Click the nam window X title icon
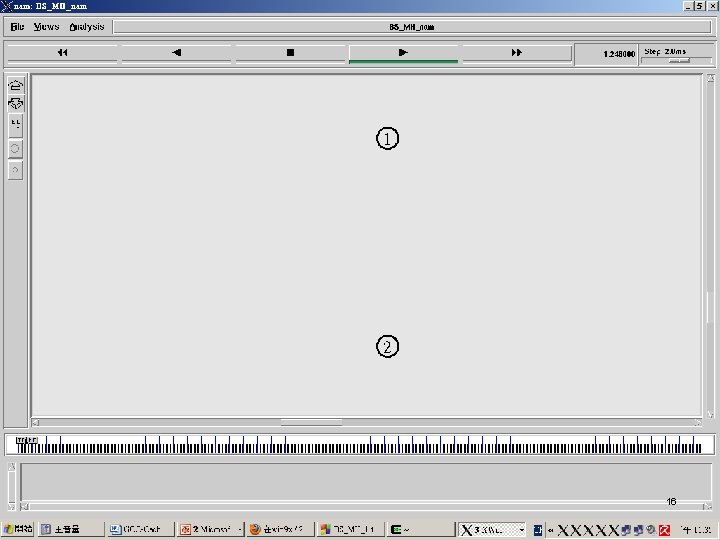720x540 pixels. (6, 6)
